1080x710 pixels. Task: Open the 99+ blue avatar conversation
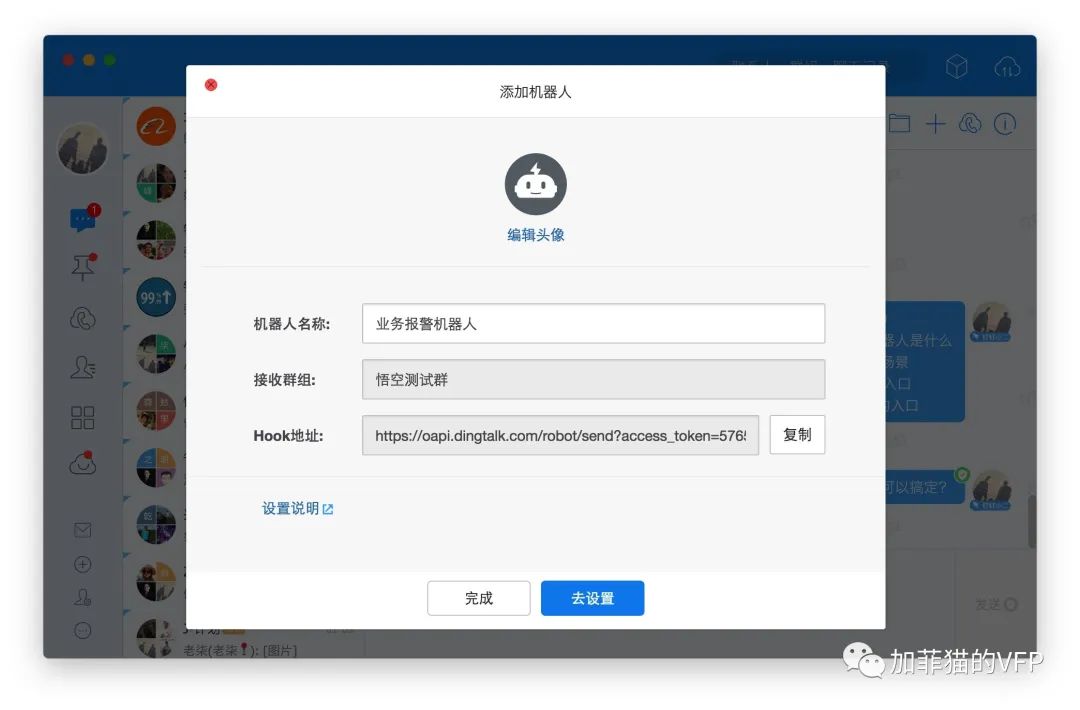(156, 297)
